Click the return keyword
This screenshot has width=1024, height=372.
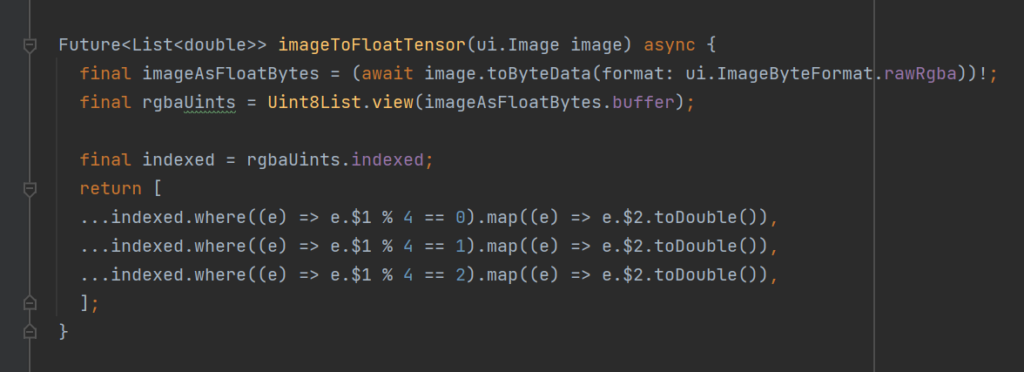tap(110, 189)
